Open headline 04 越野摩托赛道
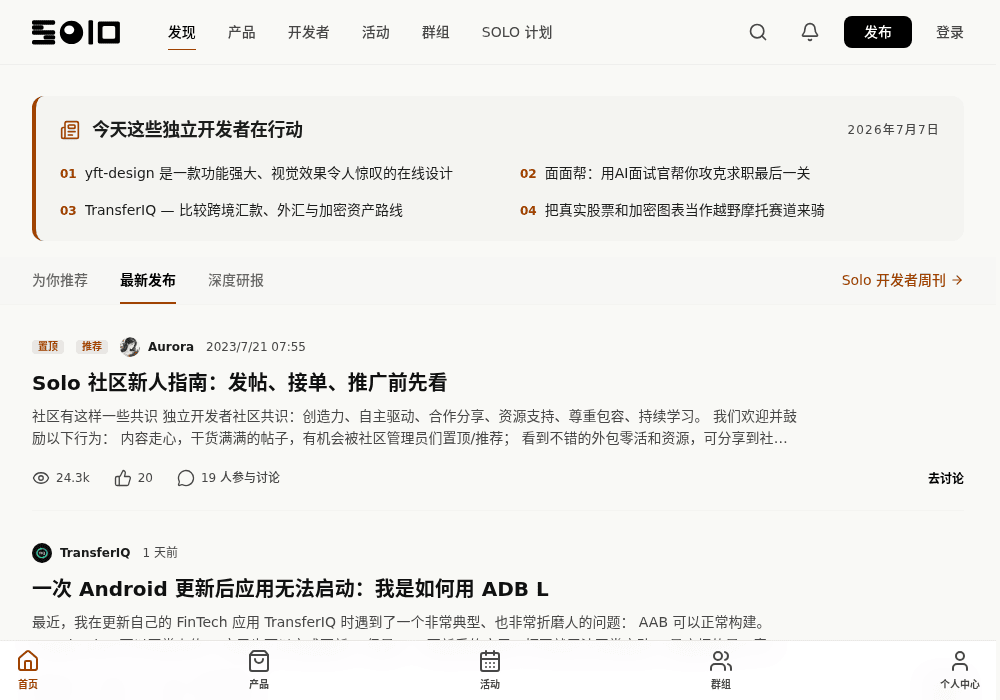 [x=672, y=210]
